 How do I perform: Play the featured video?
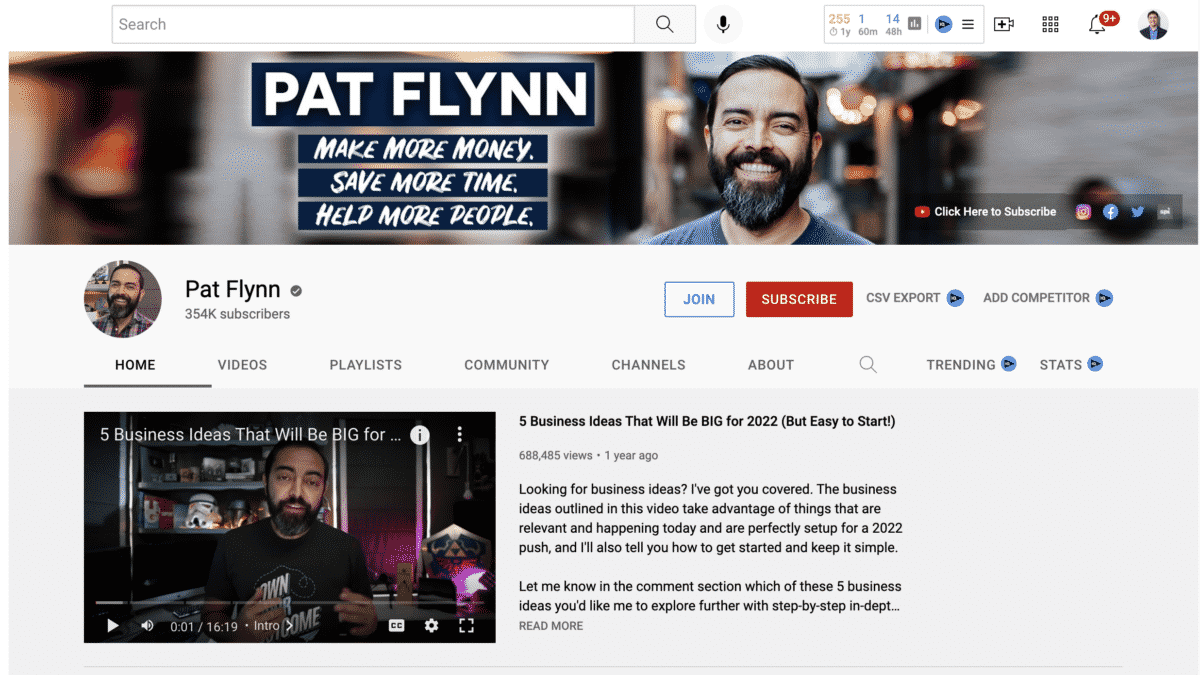[113, 626]
